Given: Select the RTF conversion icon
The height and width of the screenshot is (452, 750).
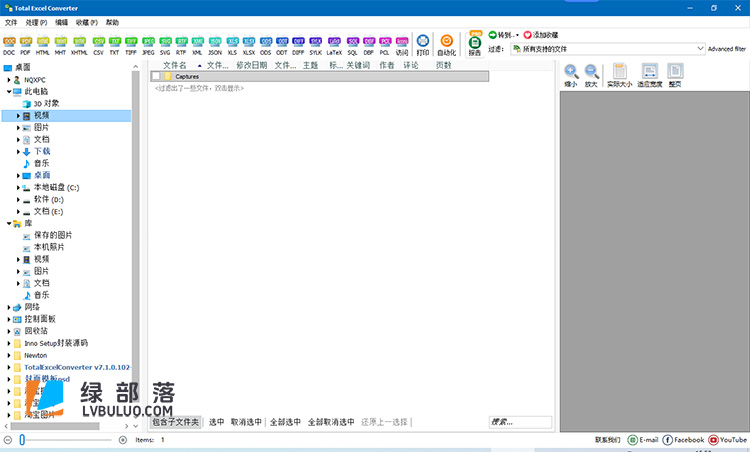Looking at the screenshot, I should [181, 45].
